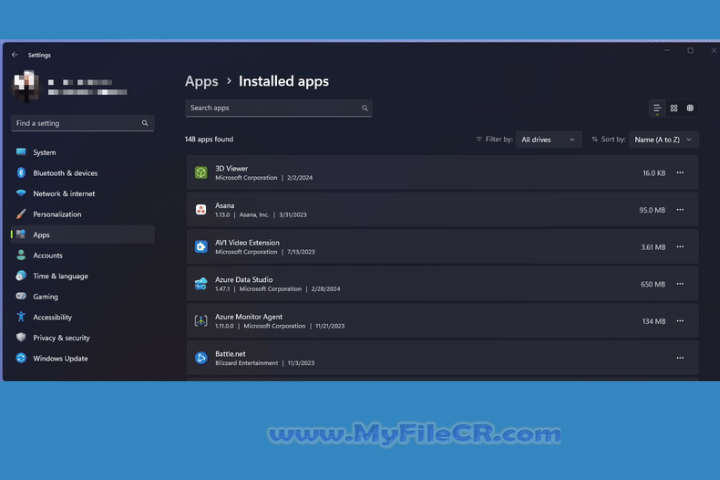This screenshot has height=480, width=720.
Task: Click the AV1 Video Extension name
Action: (x=247, y=243)
